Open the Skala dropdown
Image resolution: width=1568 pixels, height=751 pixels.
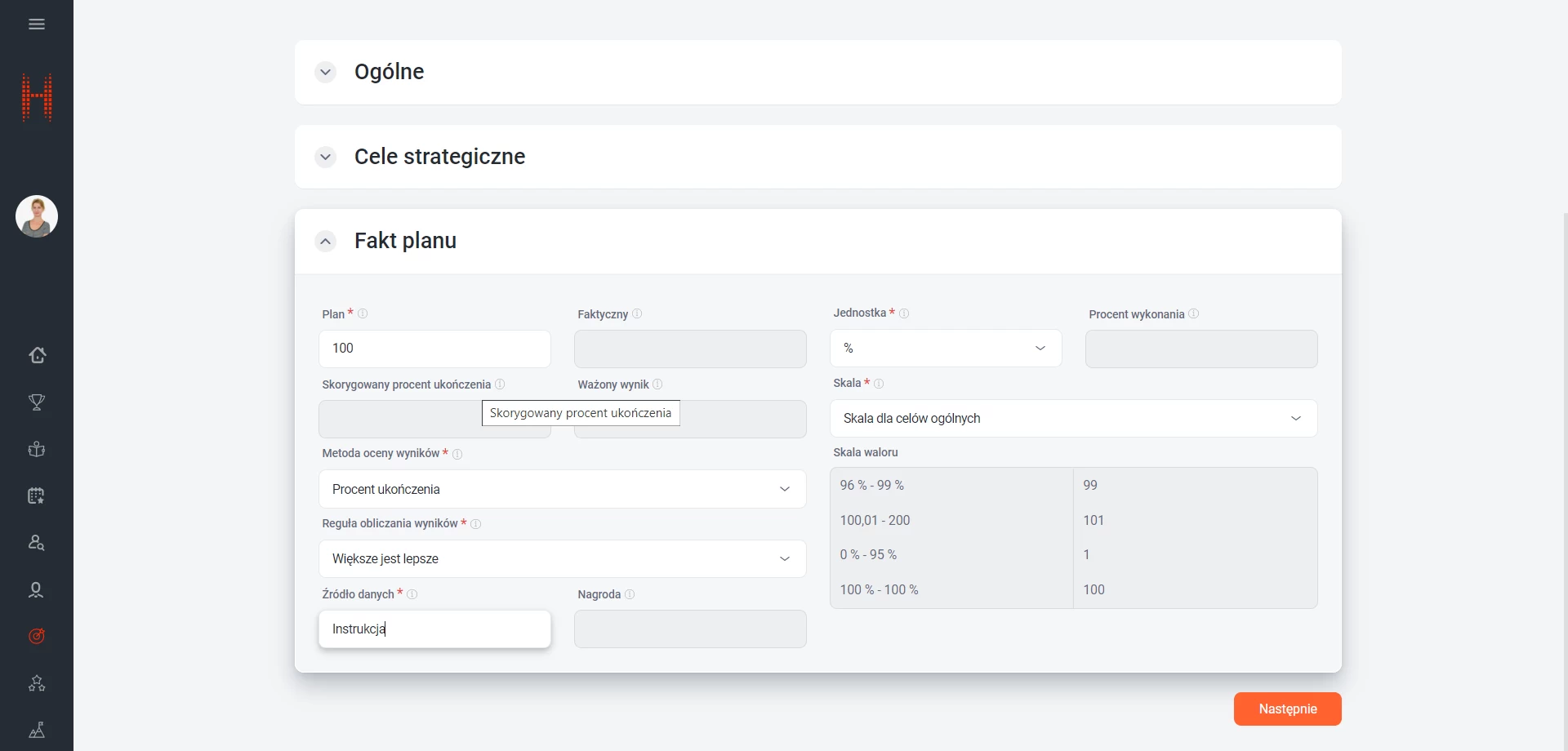pyautogui.click(x=1073, y=419)
